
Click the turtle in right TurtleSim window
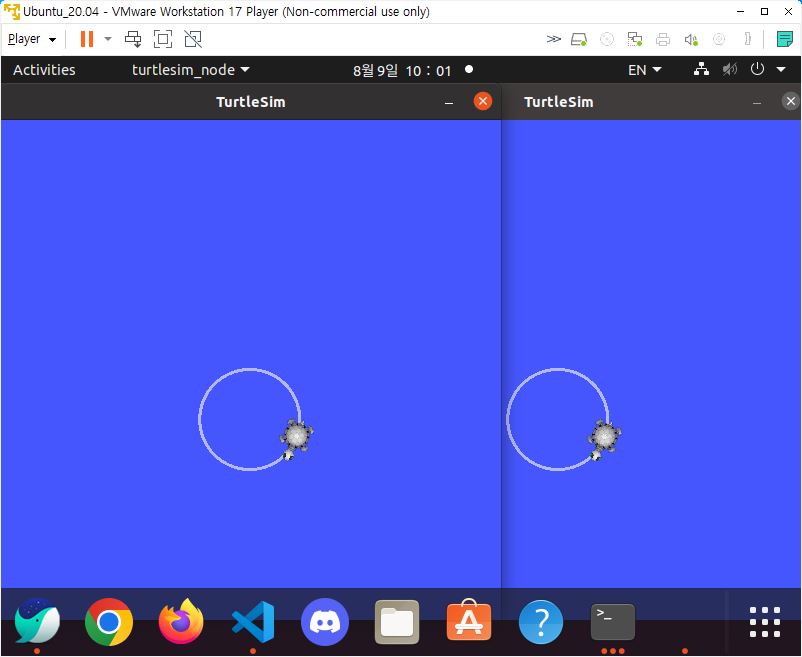(604, 439)
